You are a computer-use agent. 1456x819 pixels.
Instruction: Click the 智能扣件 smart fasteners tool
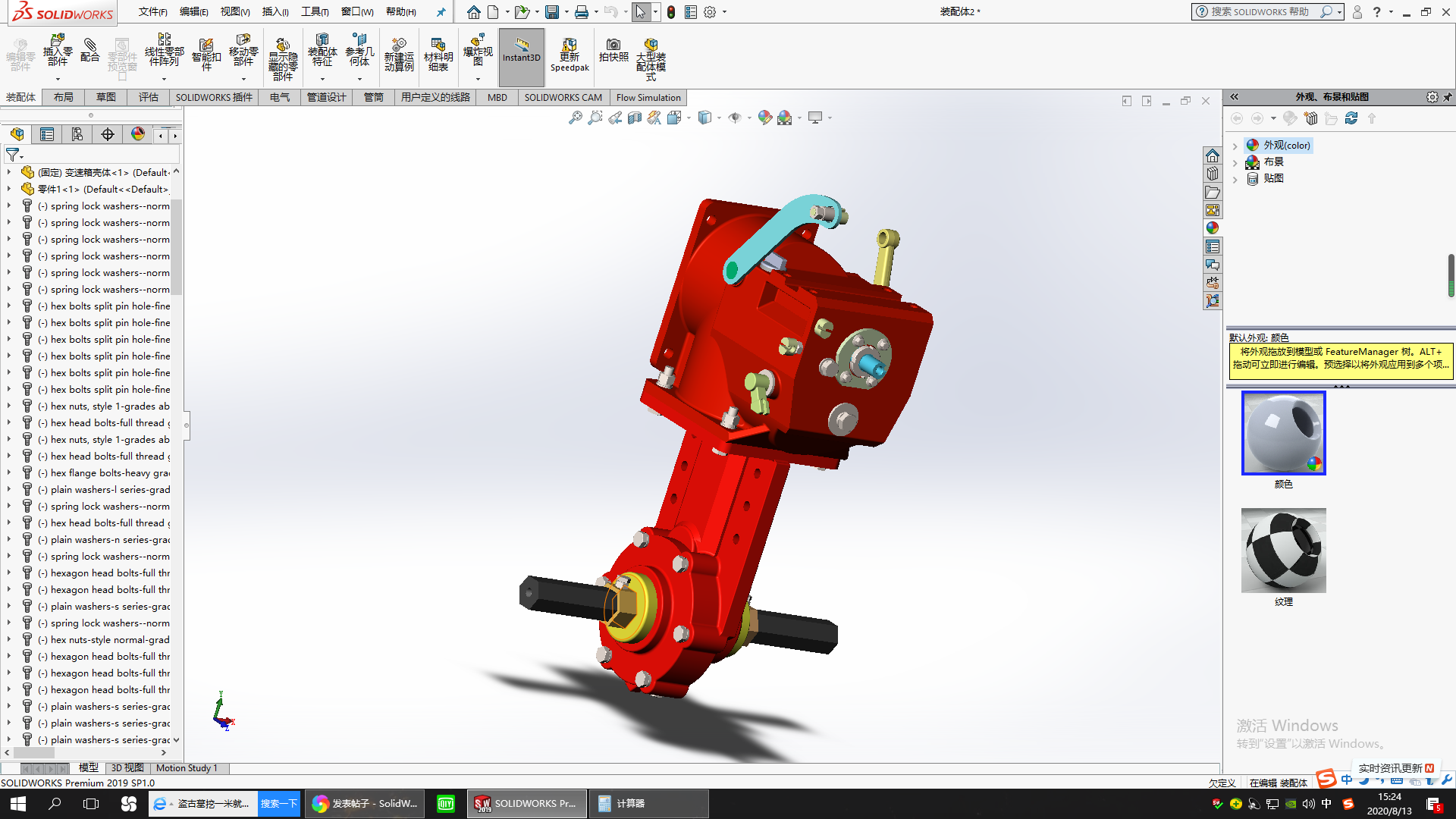coord(206,53)
